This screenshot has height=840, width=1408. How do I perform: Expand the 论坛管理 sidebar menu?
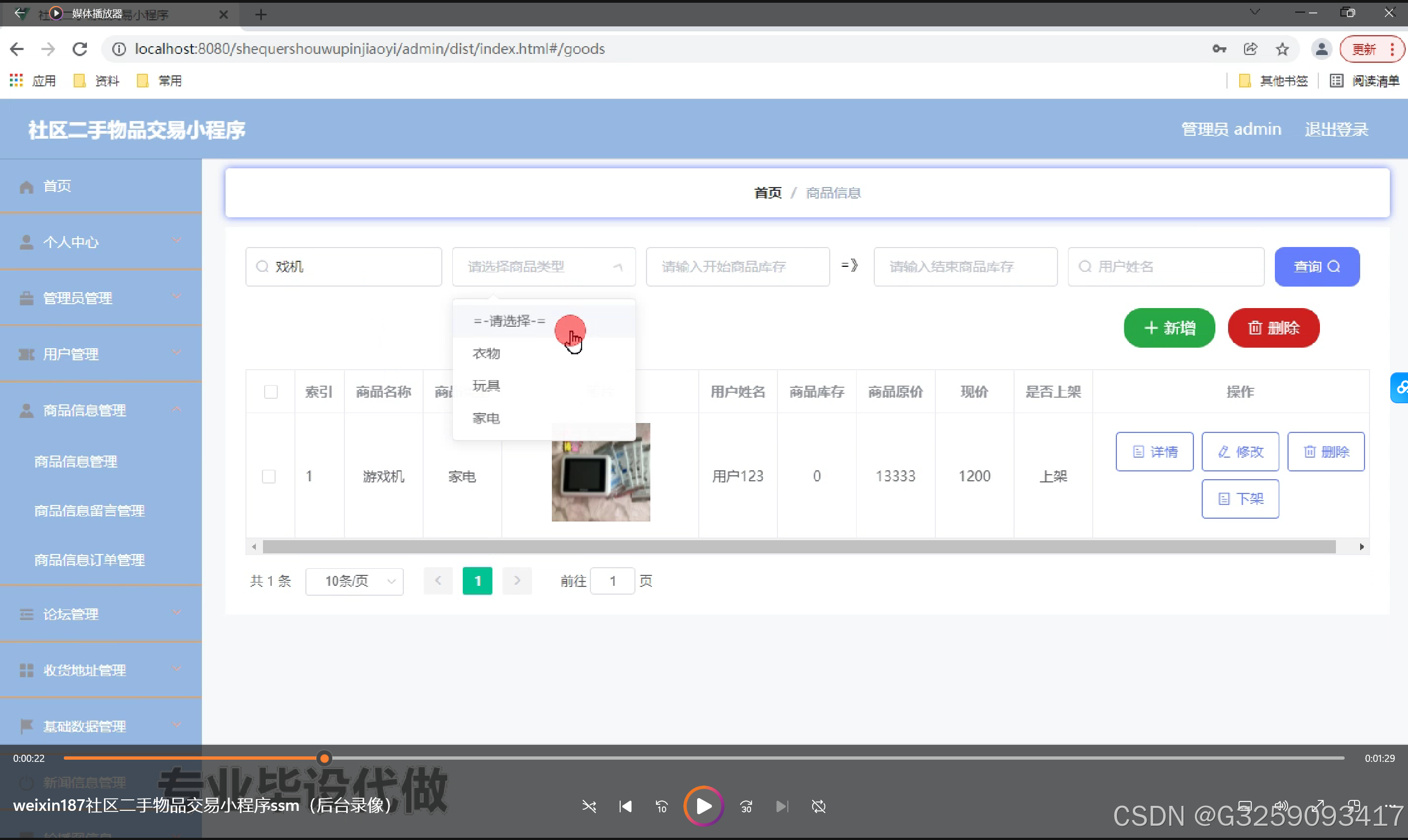pyautogui.click(x=101, y=613)
